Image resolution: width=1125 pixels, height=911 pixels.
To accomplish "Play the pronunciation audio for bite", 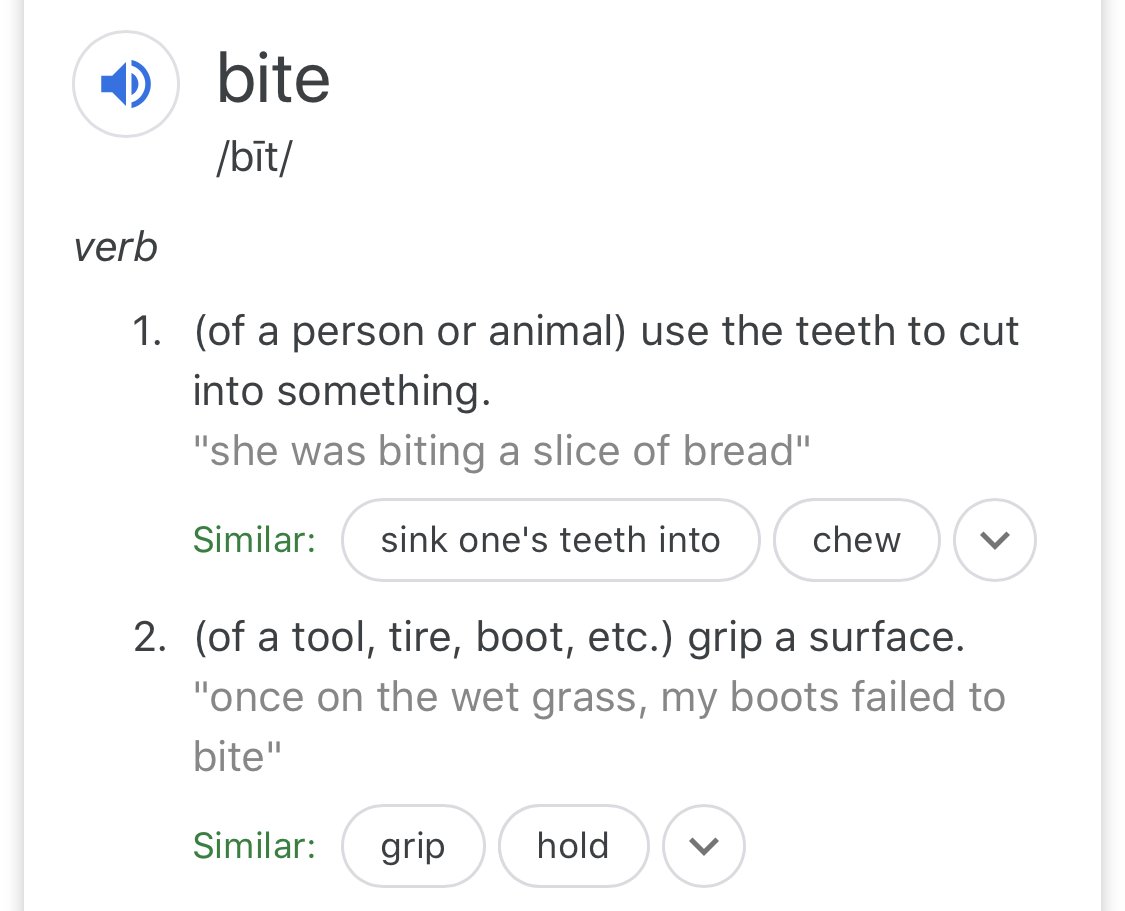I will pyautogui.click(x=126, y=84).
